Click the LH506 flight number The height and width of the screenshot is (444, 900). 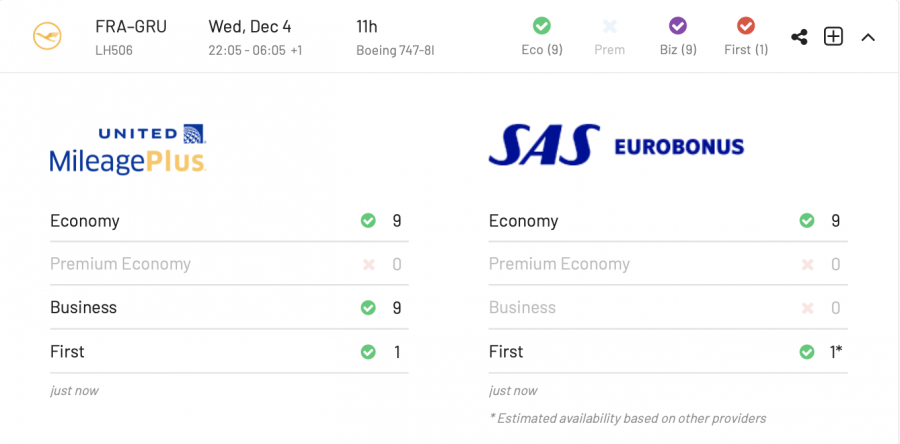point(114,50)
